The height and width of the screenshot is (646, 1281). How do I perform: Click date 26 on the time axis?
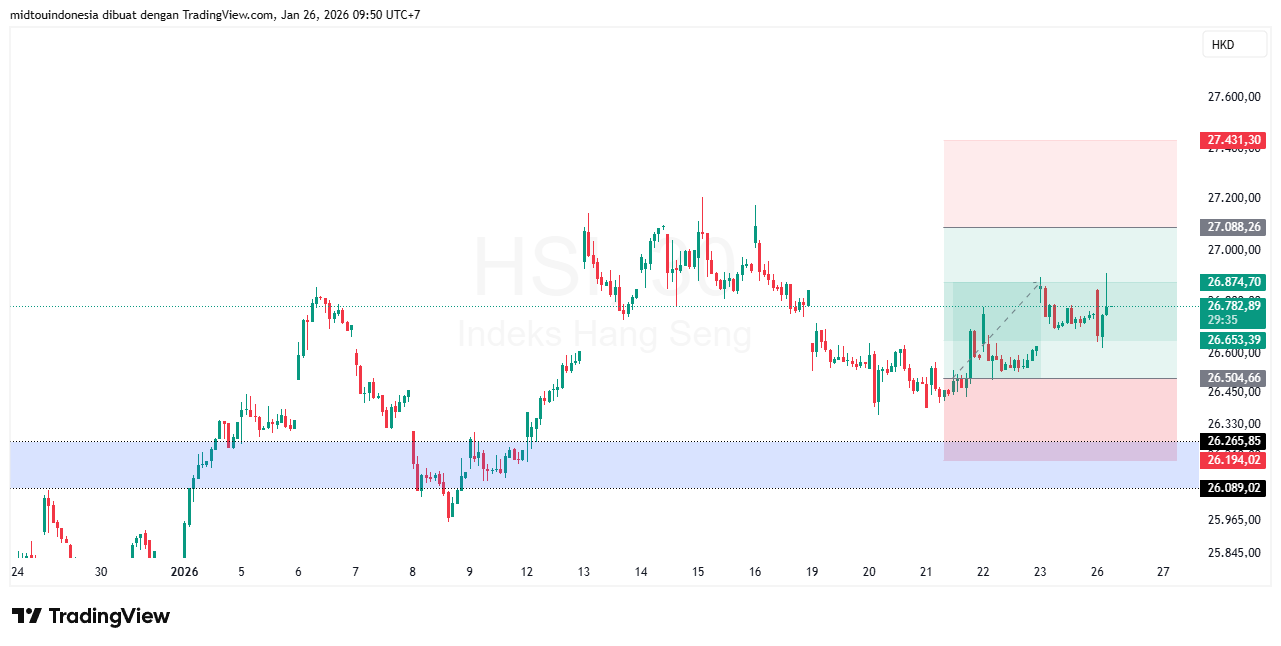tap(1097, 572)
